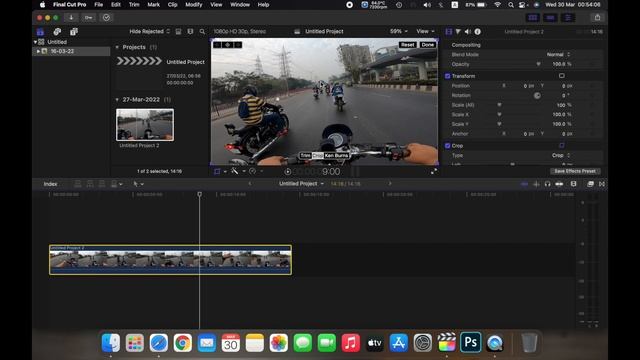
Task: Open the Trim menu
Action: pos(134,4)
